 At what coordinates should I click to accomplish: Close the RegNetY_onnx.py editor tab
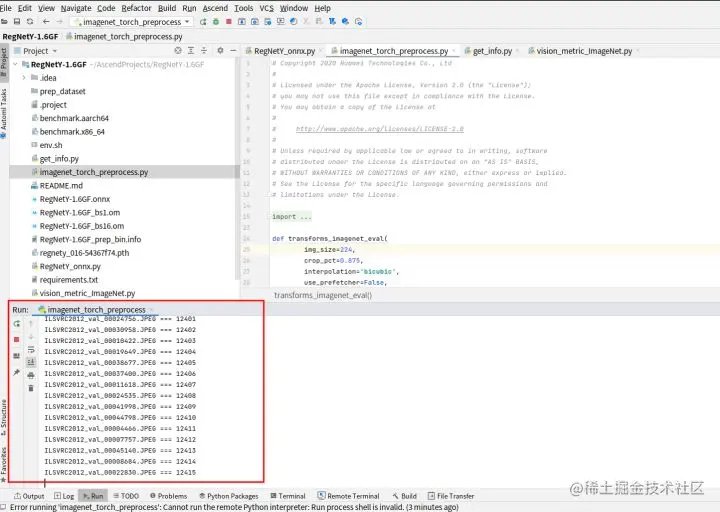(321, 51)
